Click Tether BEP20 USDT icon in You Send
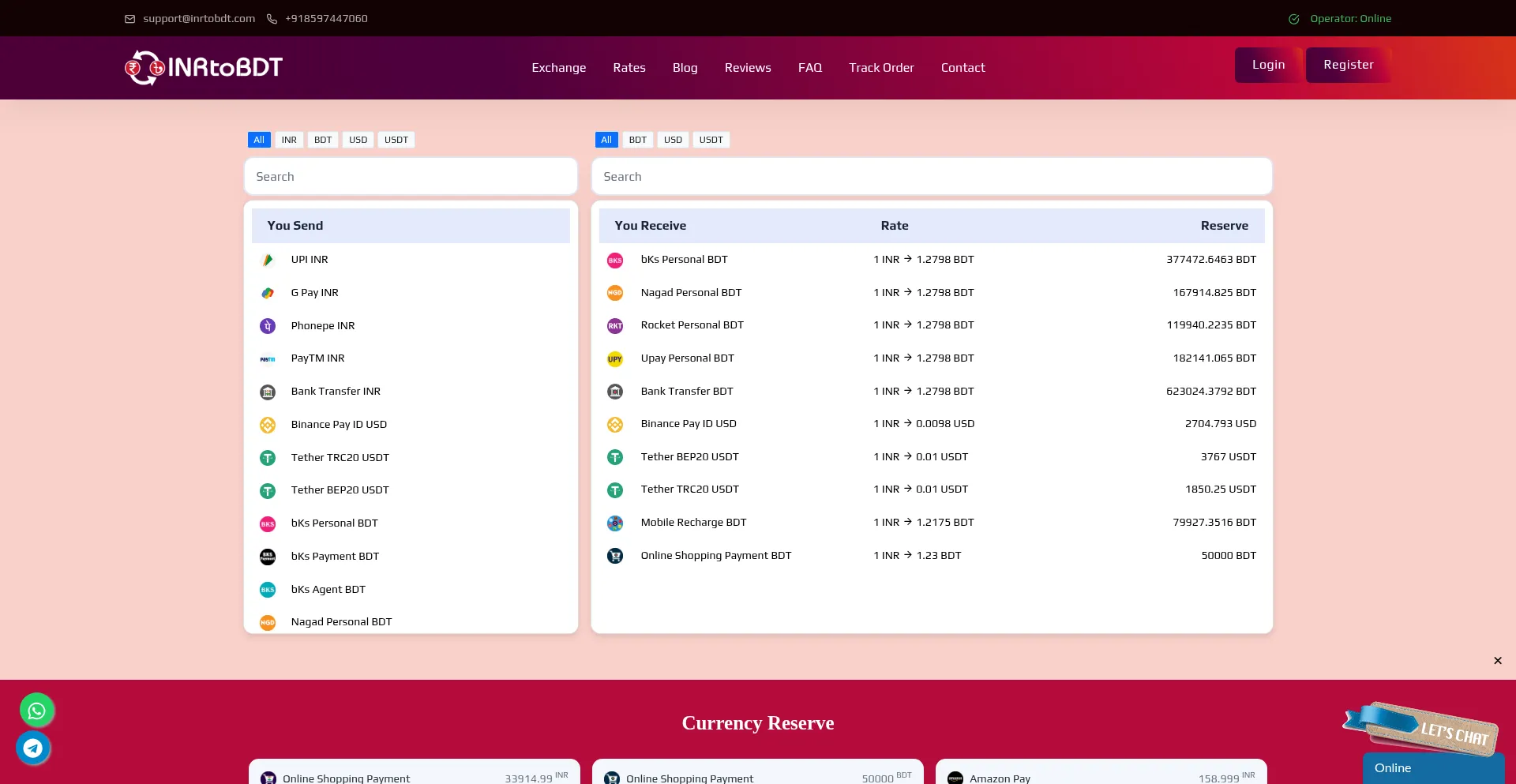1516x784 pixels. coord(268,490)
